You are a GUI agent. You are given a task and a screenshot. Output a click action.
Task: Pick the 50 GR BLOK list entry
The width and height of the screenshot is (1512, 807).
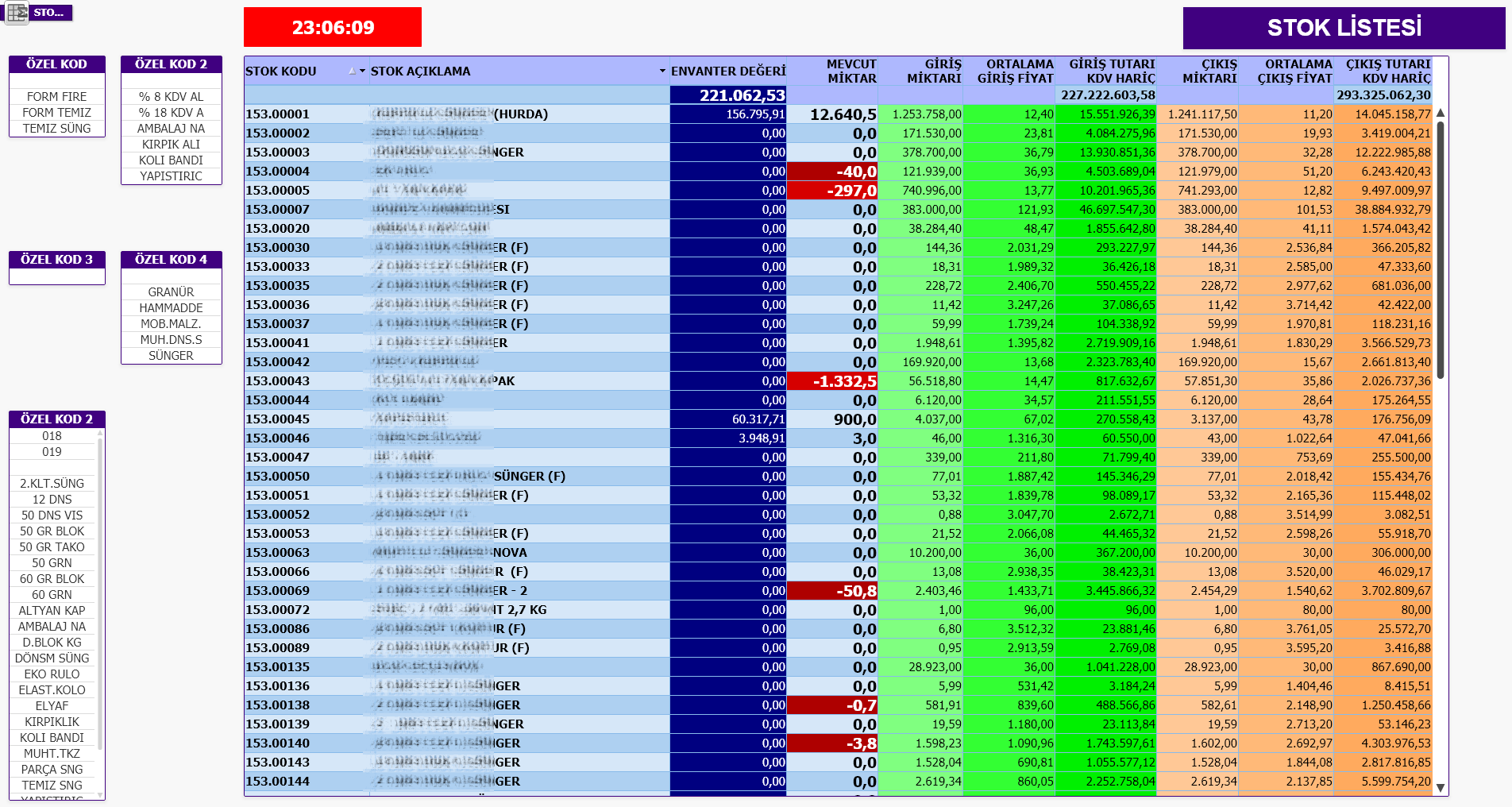[52, 531]
